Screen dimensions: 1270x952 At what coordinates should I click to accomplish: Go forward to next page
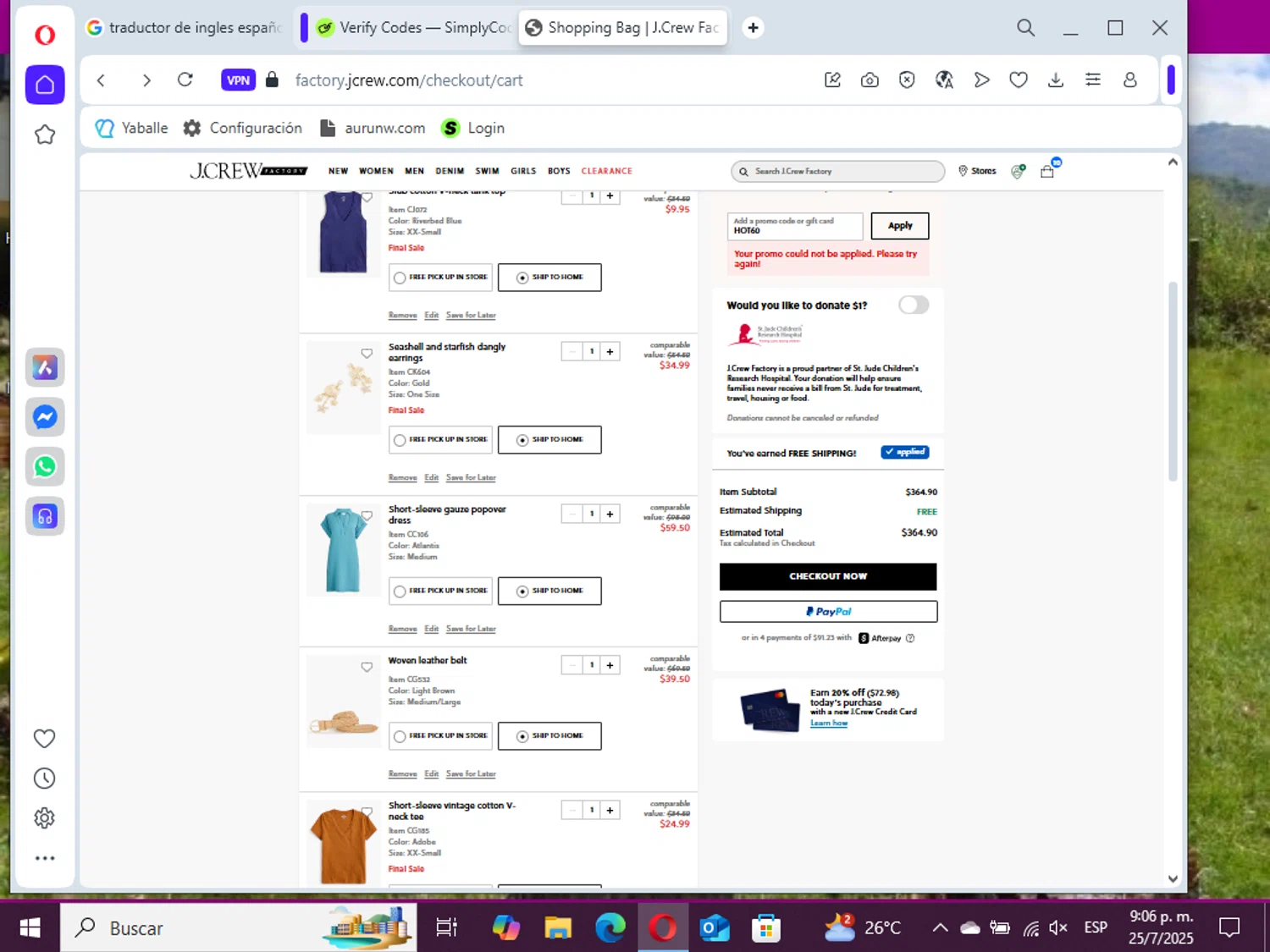point(146,80)
